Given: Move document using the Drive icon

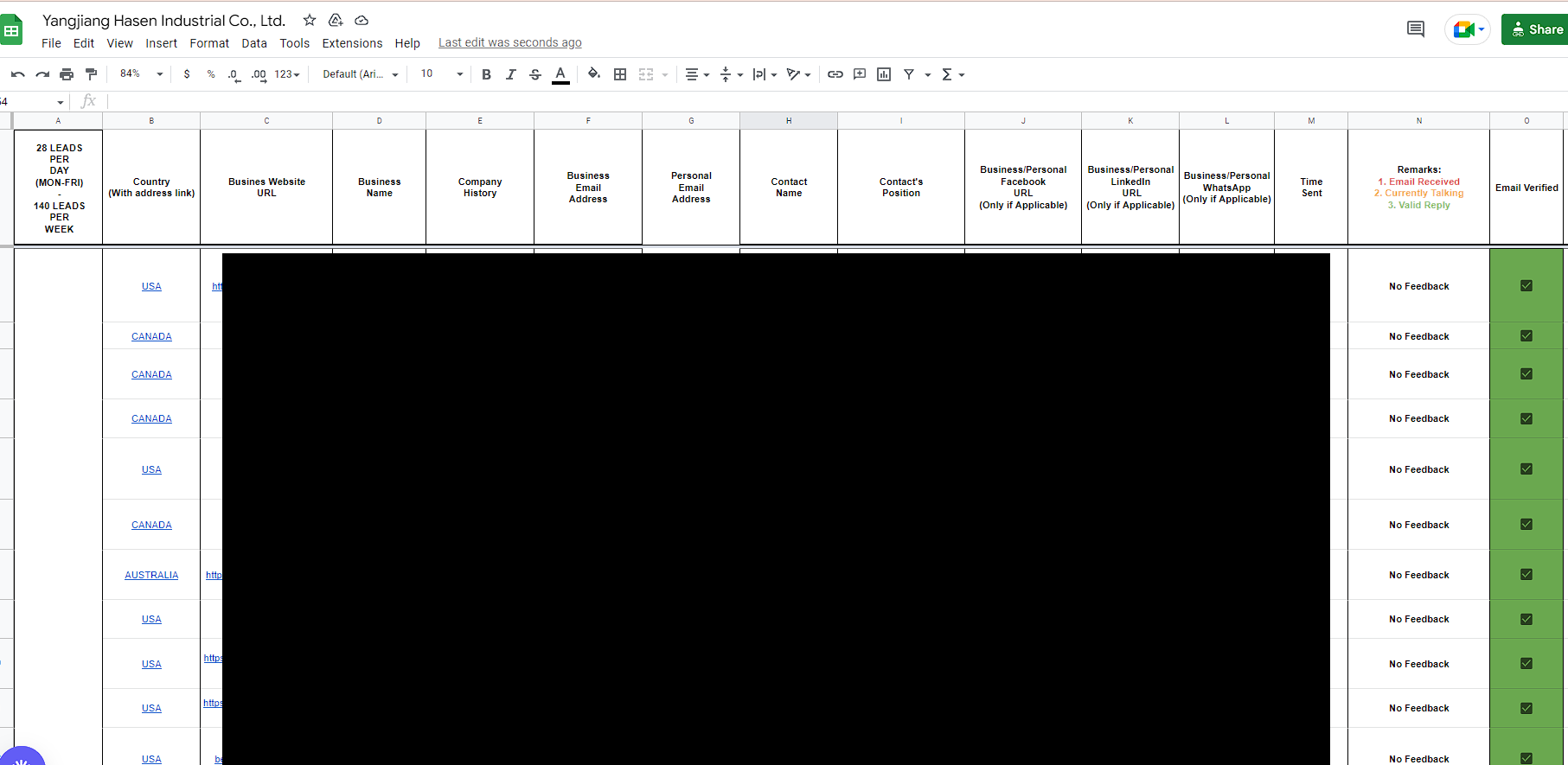Looking at the screenshot, I should point(336,20).
